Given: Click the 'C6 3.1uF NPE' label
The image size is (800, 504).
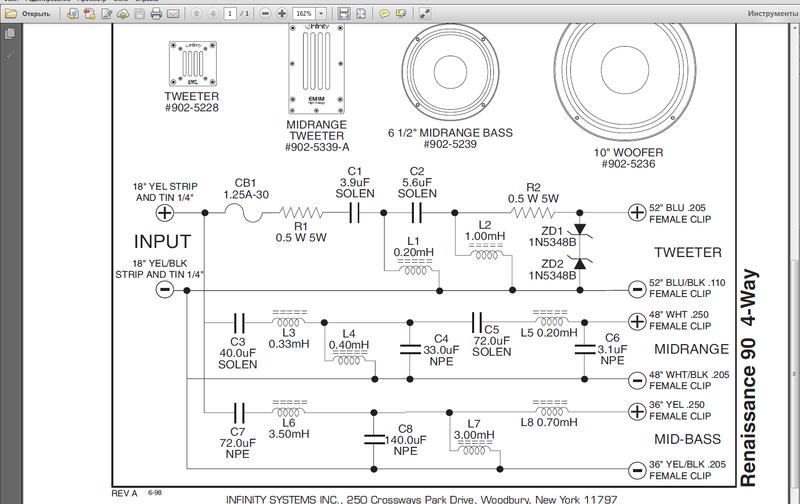Looking at the screenshot, I should coord(612,349).
